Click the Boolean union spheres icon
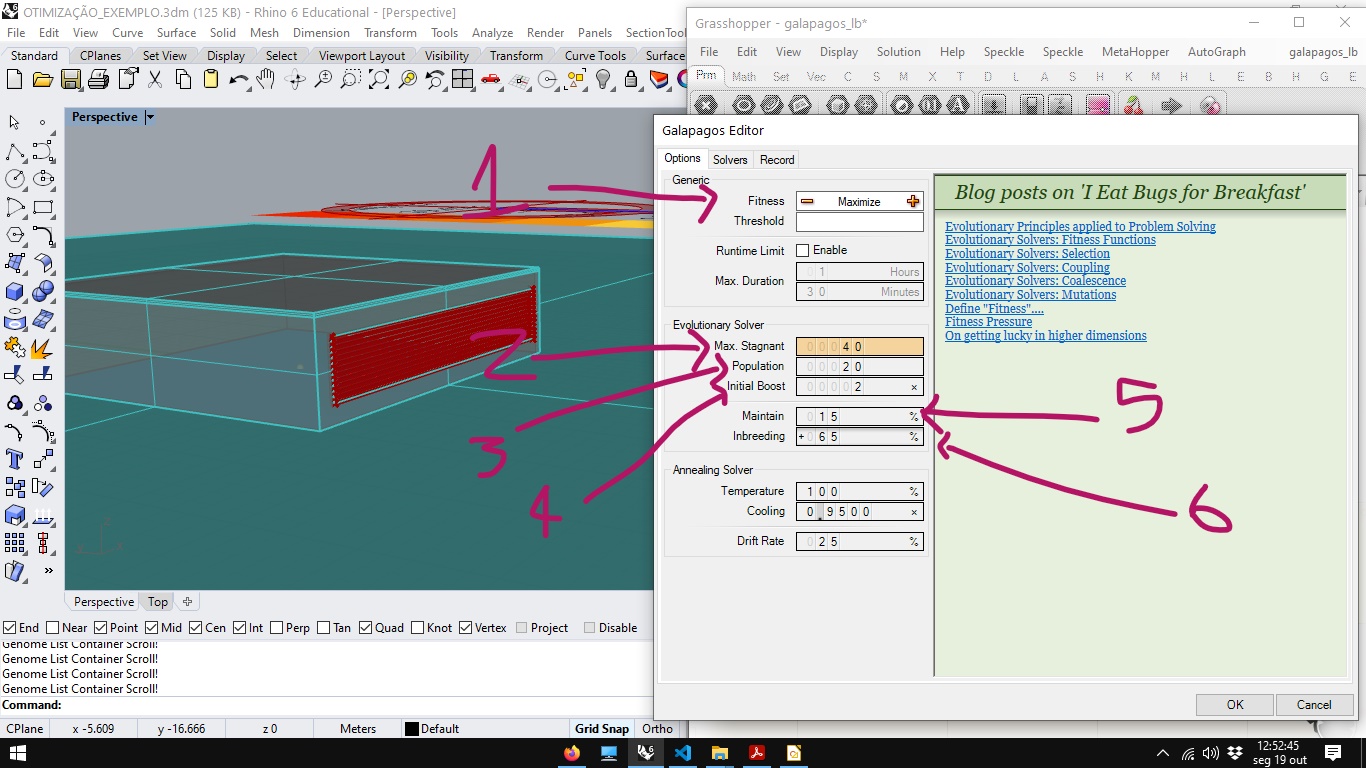 [x=43, y=292]
